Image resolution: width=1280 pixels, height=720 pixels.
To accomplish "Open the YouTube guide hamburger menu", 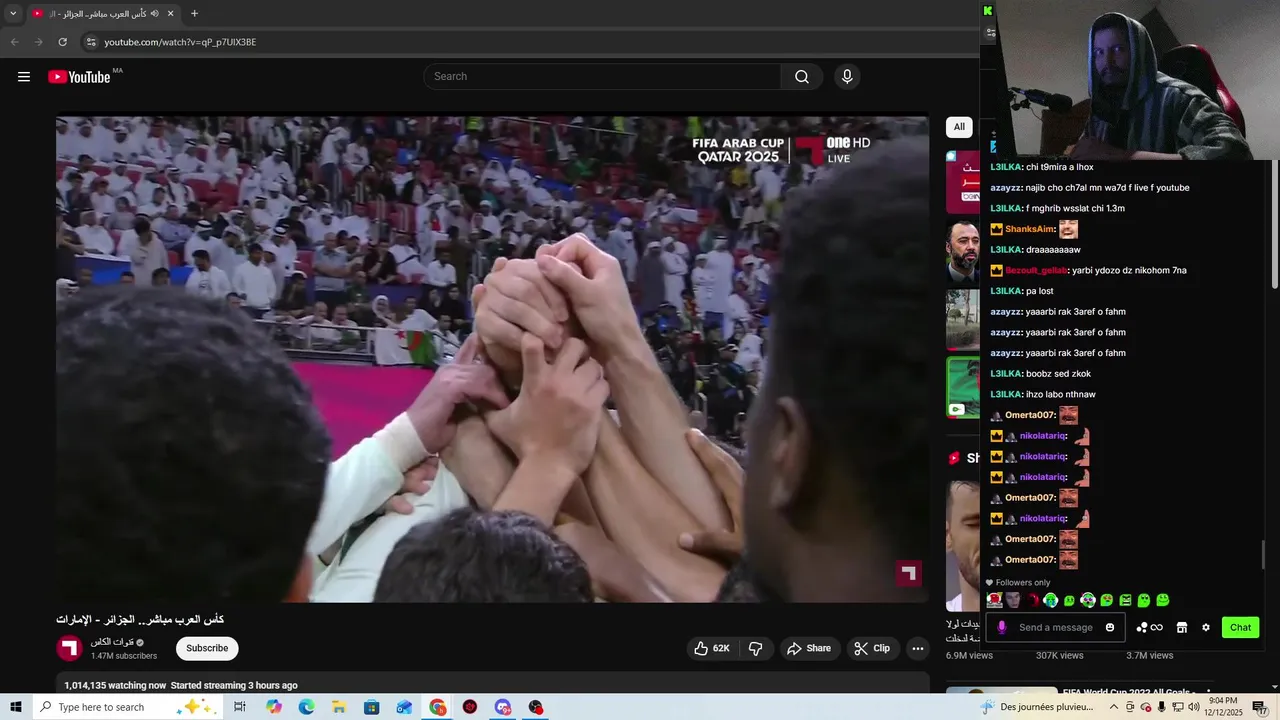I will coord(24,77).
